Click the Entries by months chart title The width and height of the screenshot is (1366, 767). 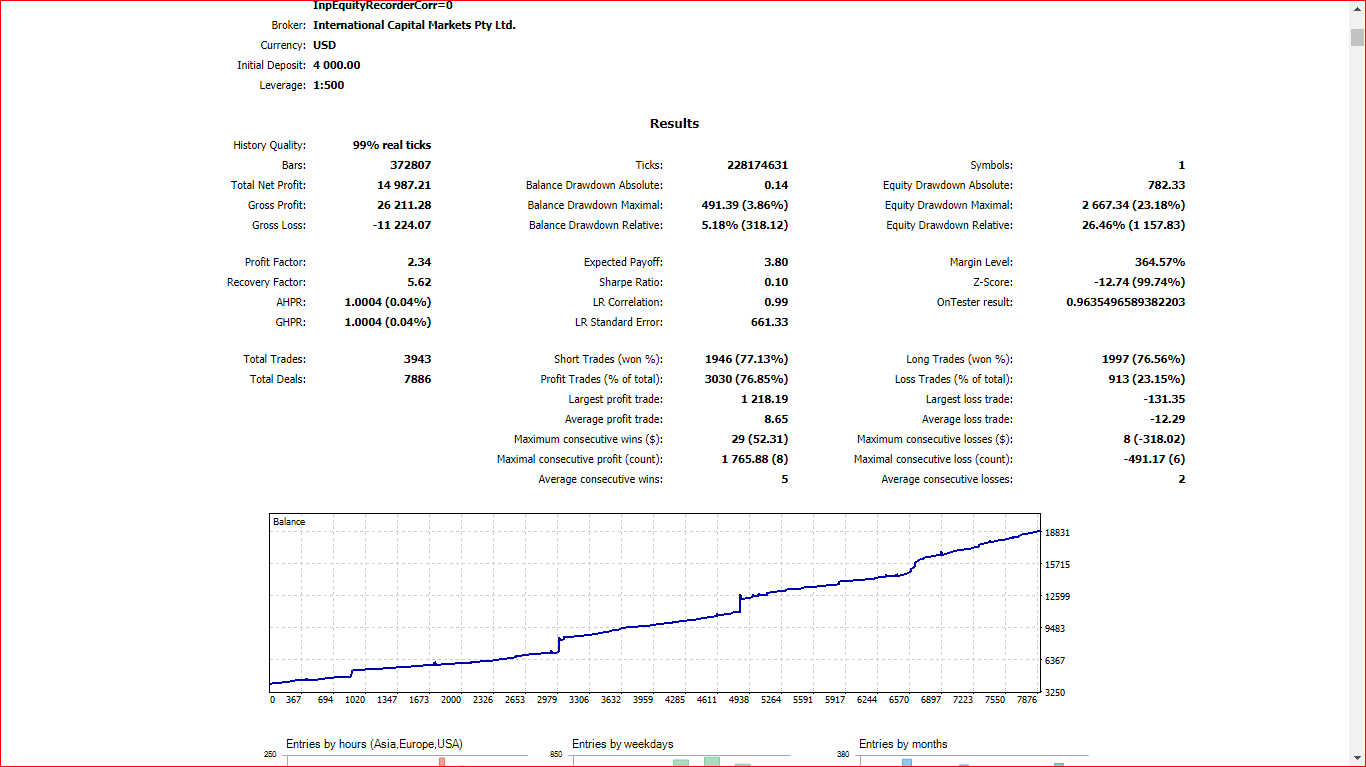[903, 744]
